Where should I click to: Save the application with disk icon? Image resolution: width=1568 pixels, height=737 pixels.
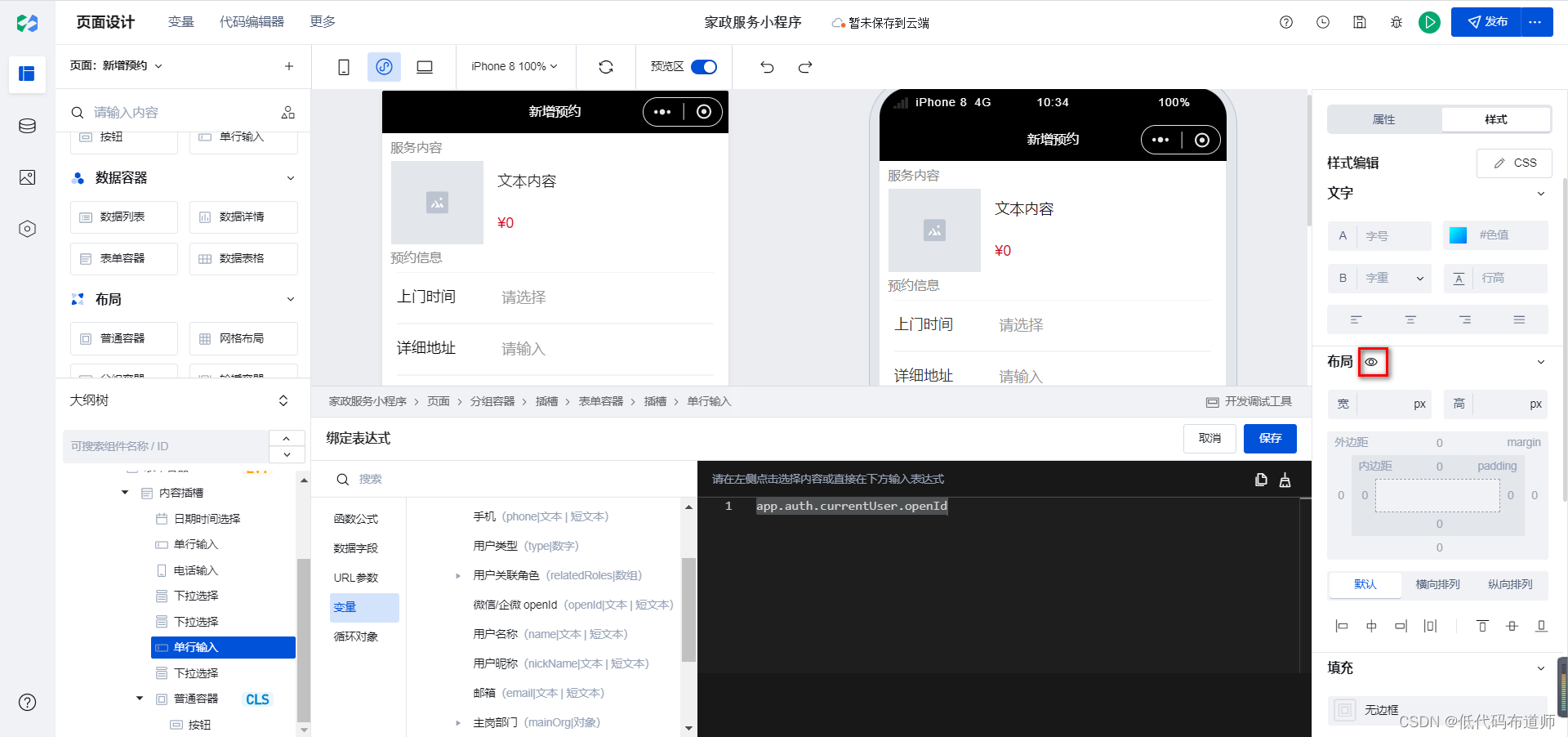point(1360,22)
